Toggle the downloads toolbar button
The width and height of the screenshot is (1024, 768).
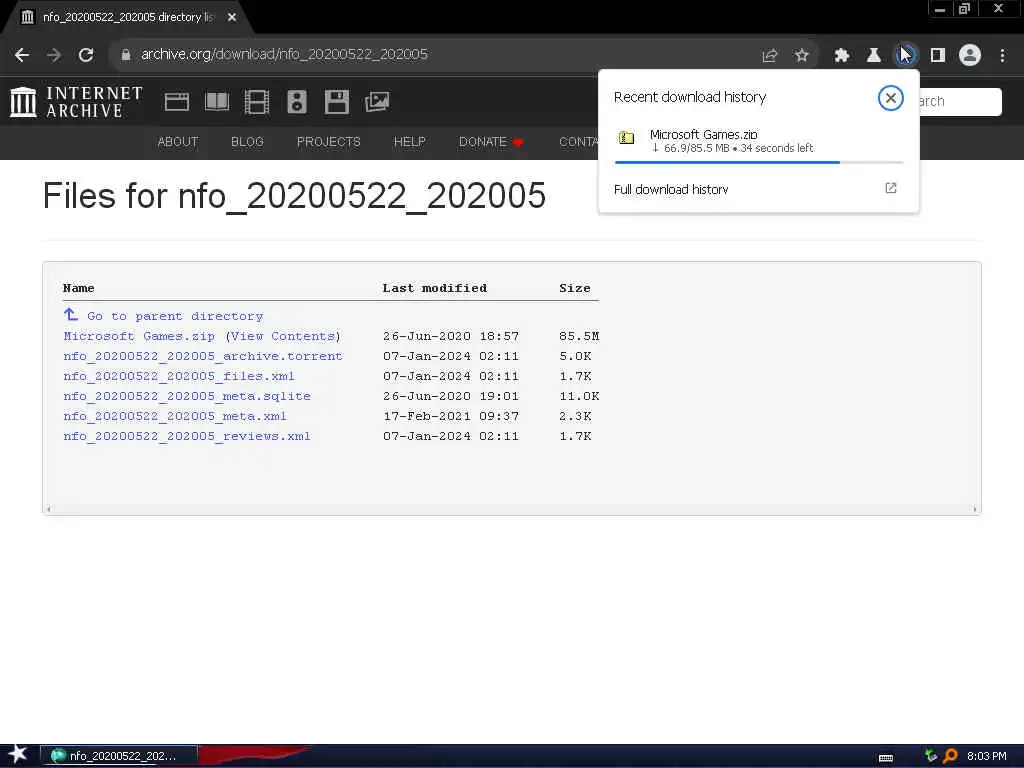point(905,56)
